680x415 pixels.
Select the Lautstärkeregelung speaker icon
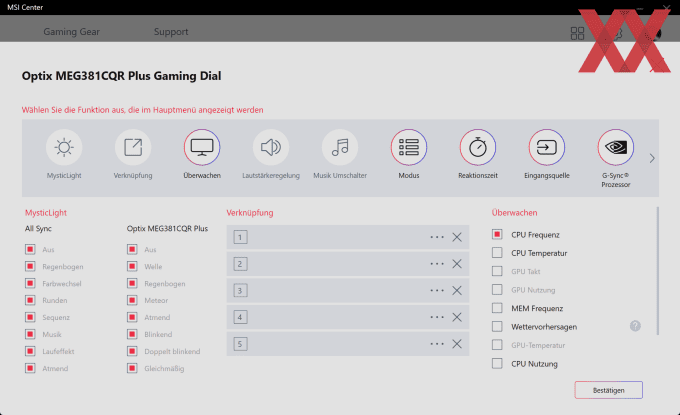pyautogui.click(x=271, y=147)
